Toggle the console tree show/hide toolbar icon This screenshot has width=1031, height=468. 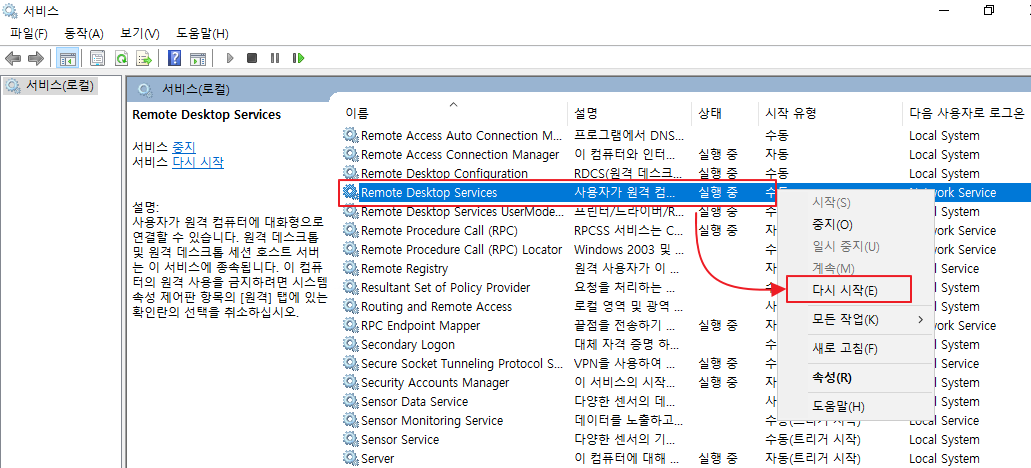pyautogui.click(x=66, y=58)
